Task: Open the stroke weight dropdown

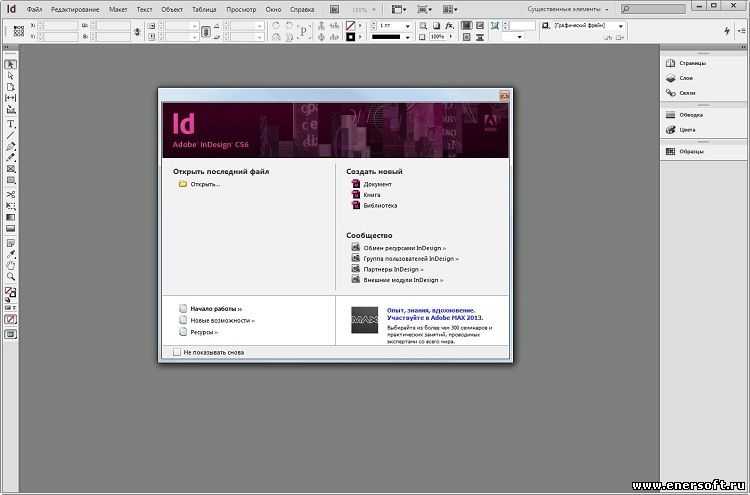Action: 408,26
